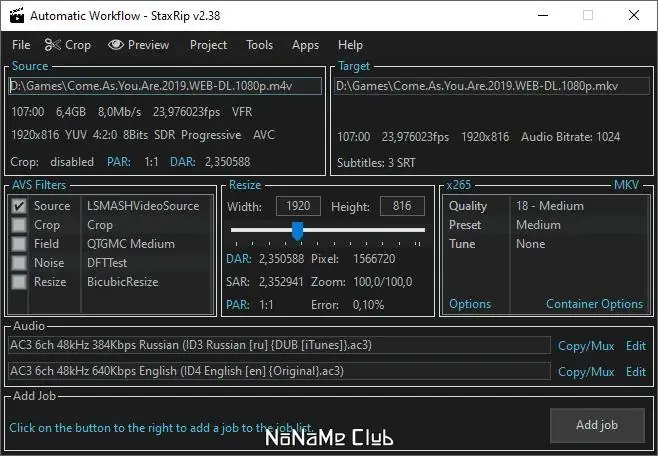Enable the Field filter checkbox
Image resolution: width=658 pixels, height=456 pixels.
click(19, 244)
